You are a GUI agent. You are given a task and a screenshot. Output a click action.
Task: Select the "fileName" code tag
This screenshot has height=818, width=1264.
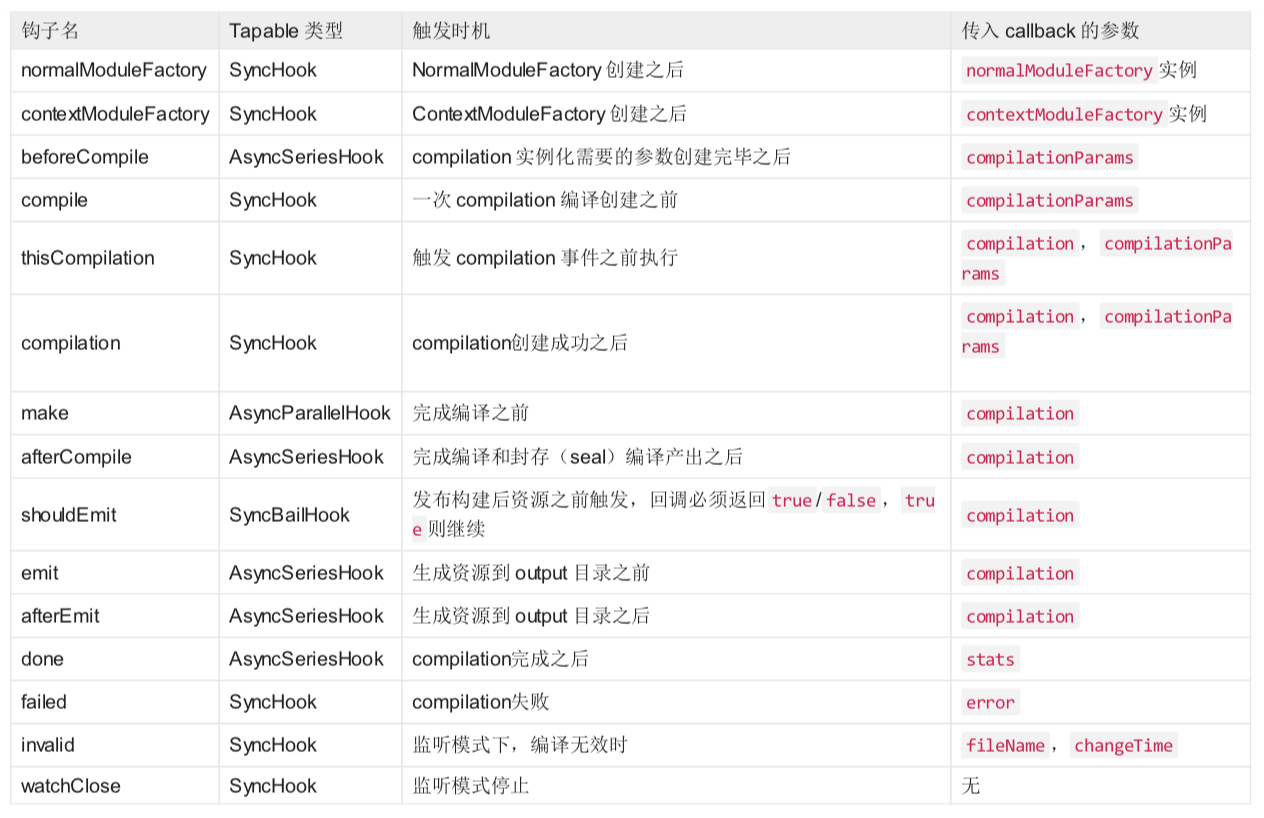pyautogui.click(x=1005, y=746)
